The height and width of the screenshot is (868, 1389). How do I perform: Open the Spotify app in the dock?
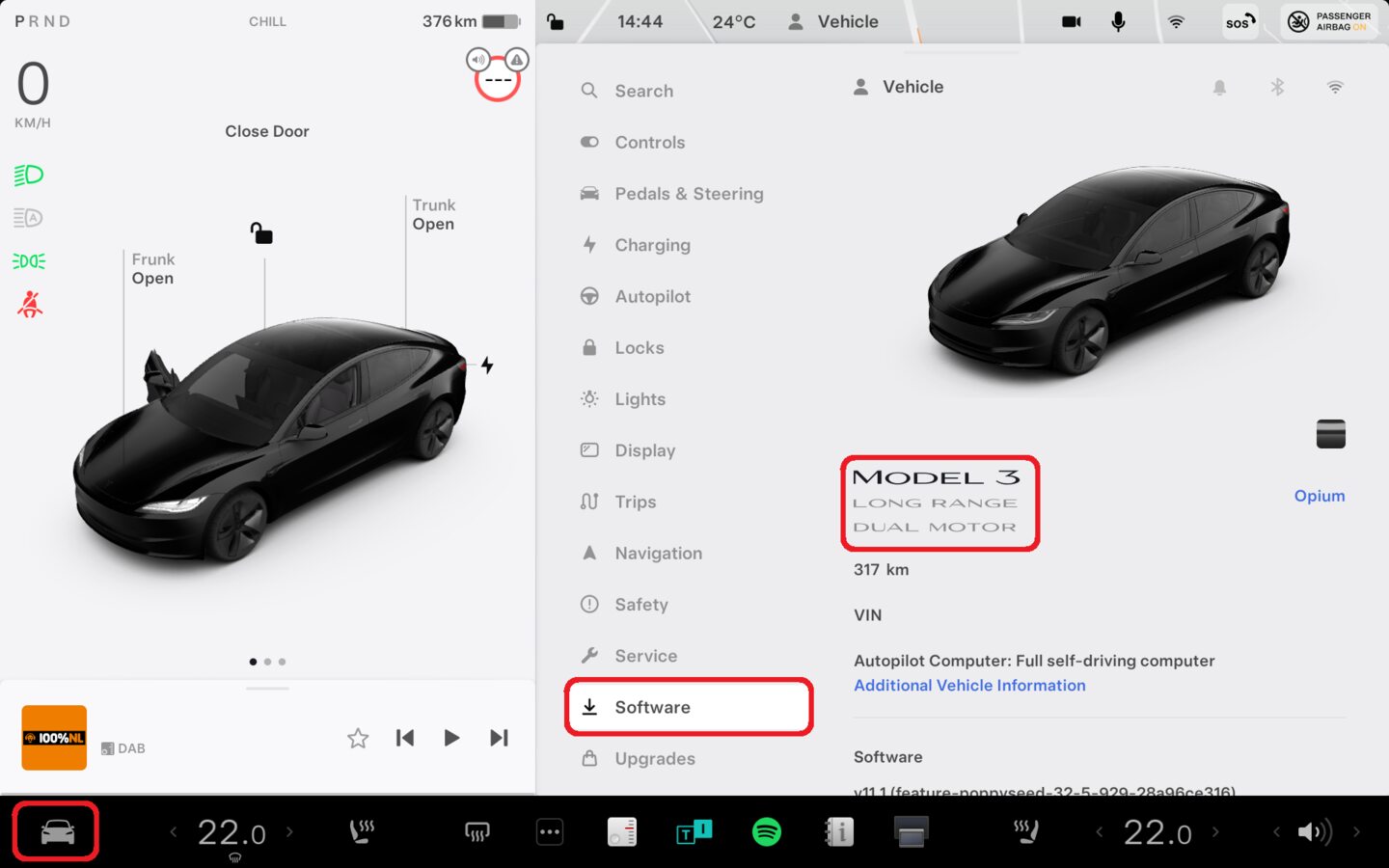coord(766,831)
